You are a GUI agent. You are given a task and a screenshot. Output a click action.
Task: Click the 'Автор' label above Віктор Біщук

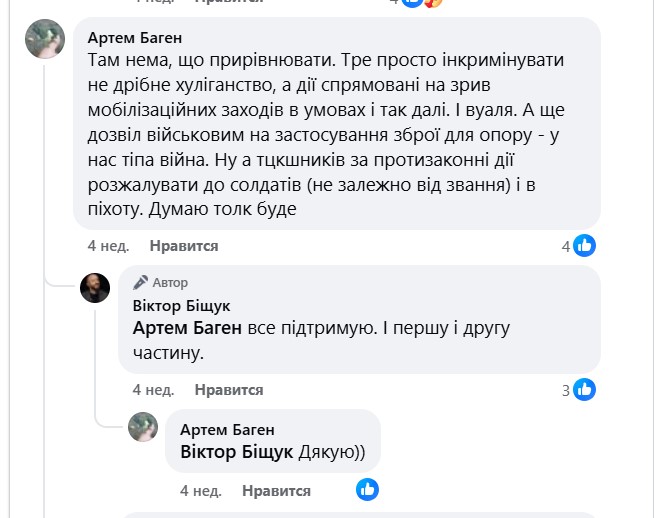pyautogui.click(x=170, y=283)
